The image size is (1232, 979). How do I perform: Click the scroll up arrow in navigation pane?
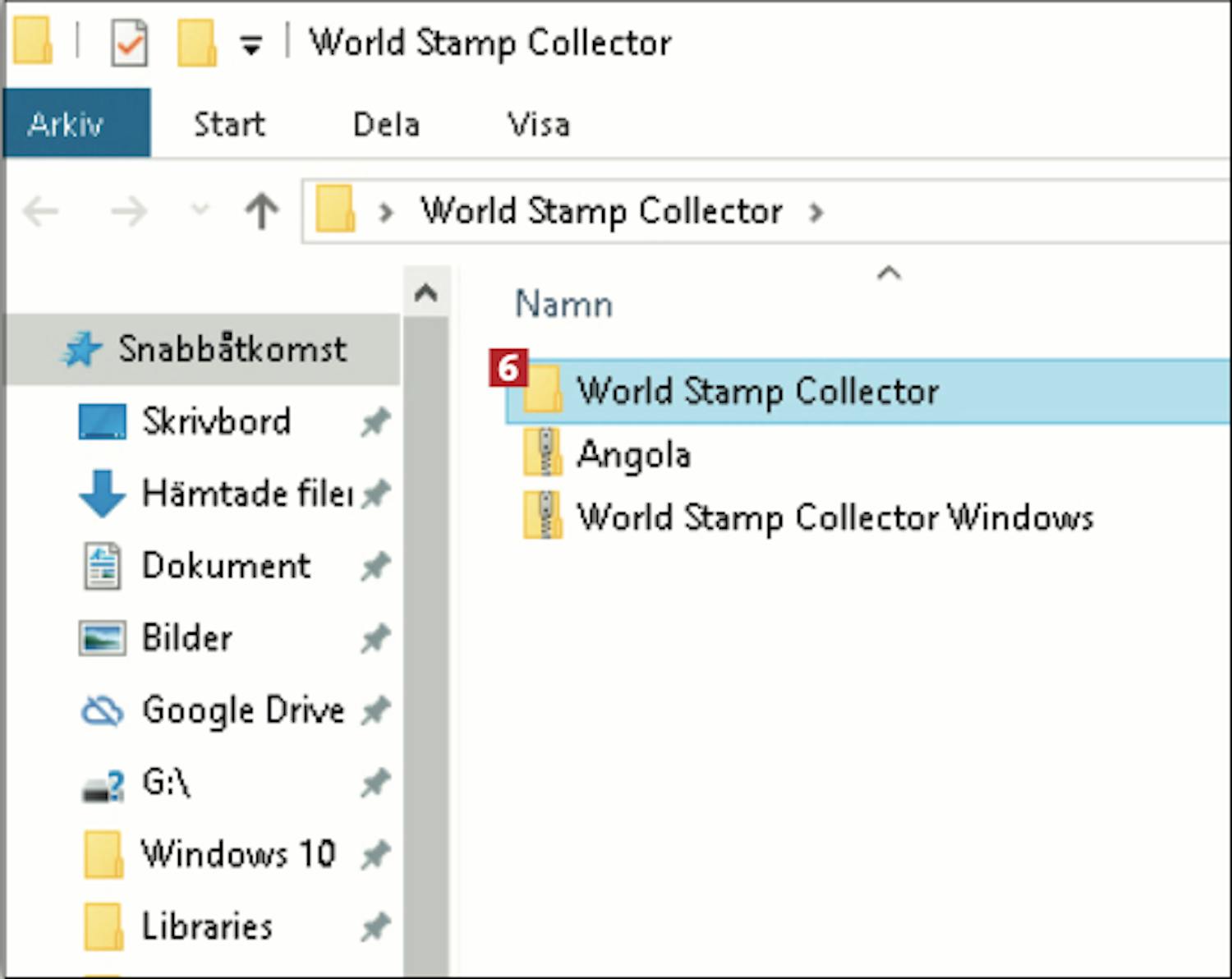pos(425,292)
